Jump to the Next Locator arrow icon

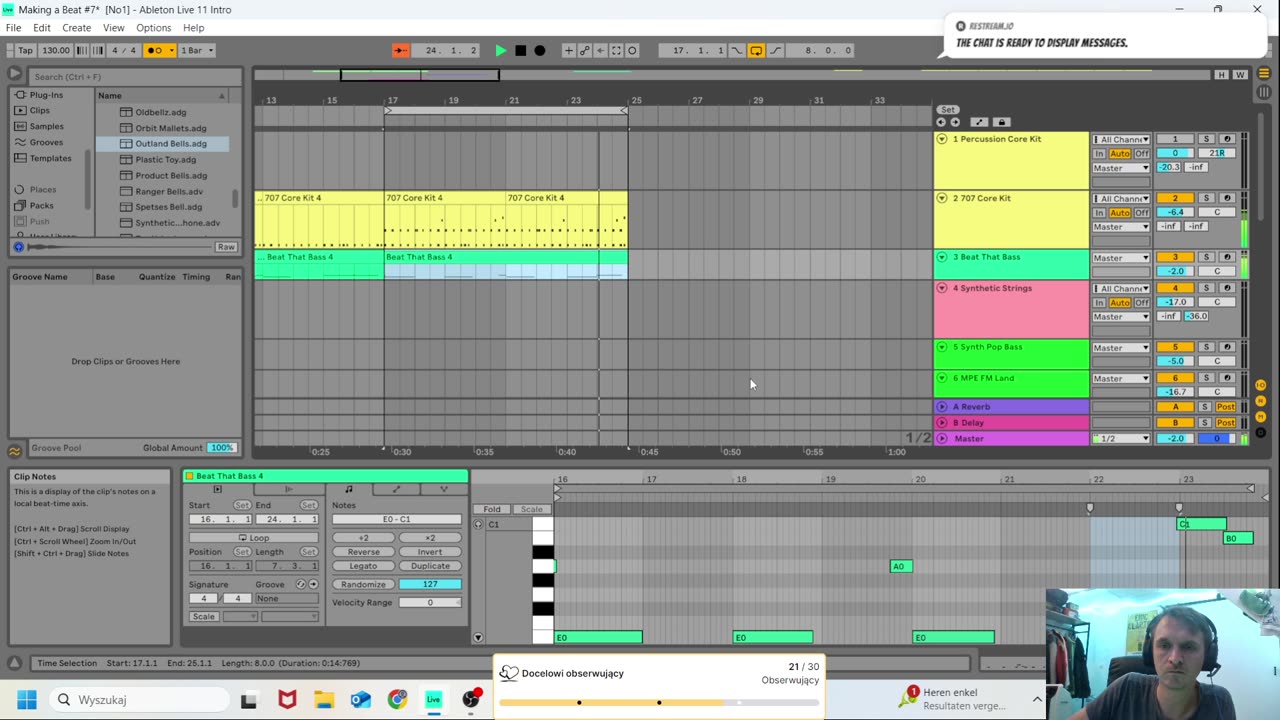tap(955, 122)
